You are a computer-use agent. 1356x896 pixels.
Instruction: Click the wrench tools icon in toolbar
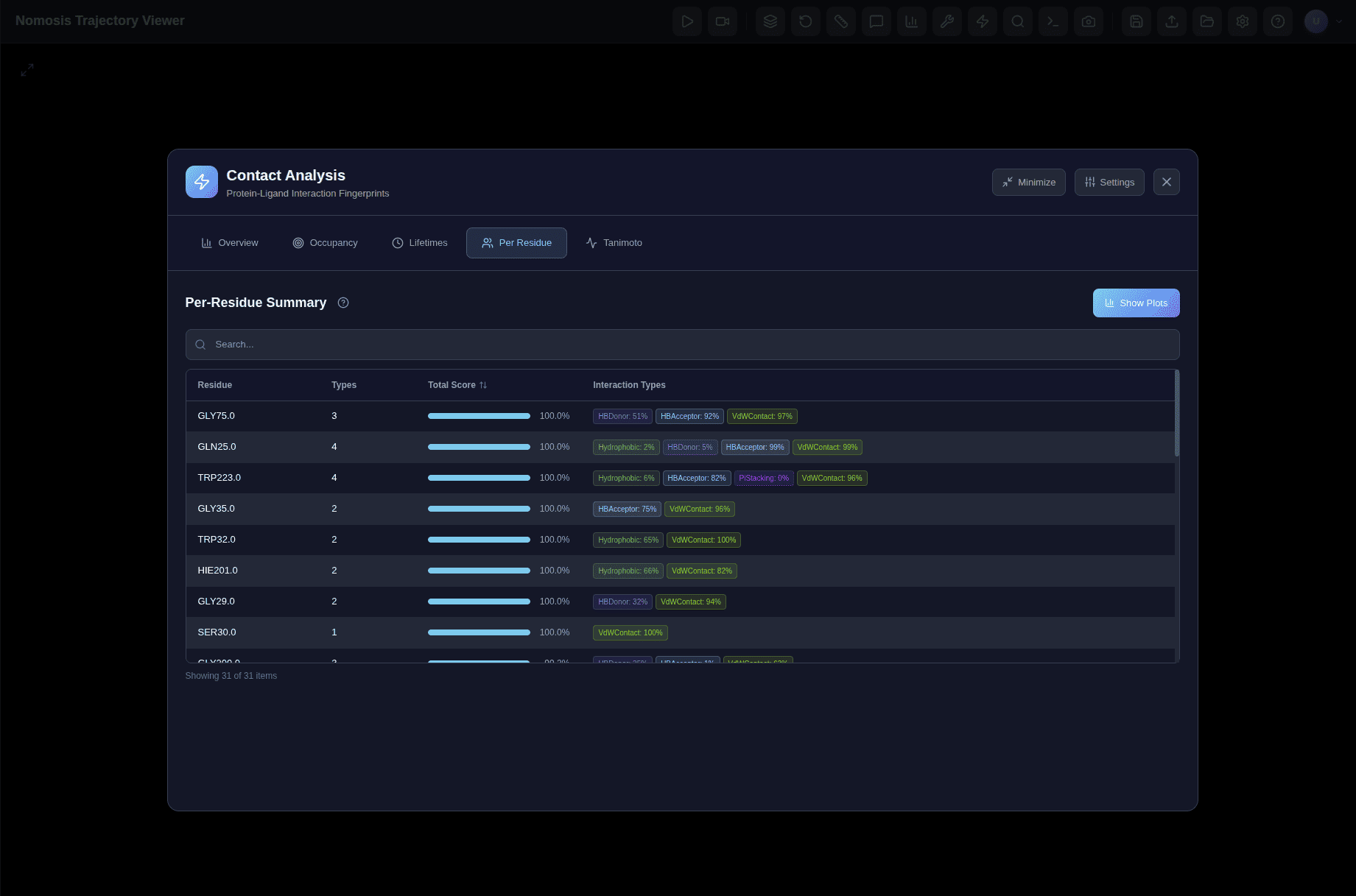[x=946, y=21]
